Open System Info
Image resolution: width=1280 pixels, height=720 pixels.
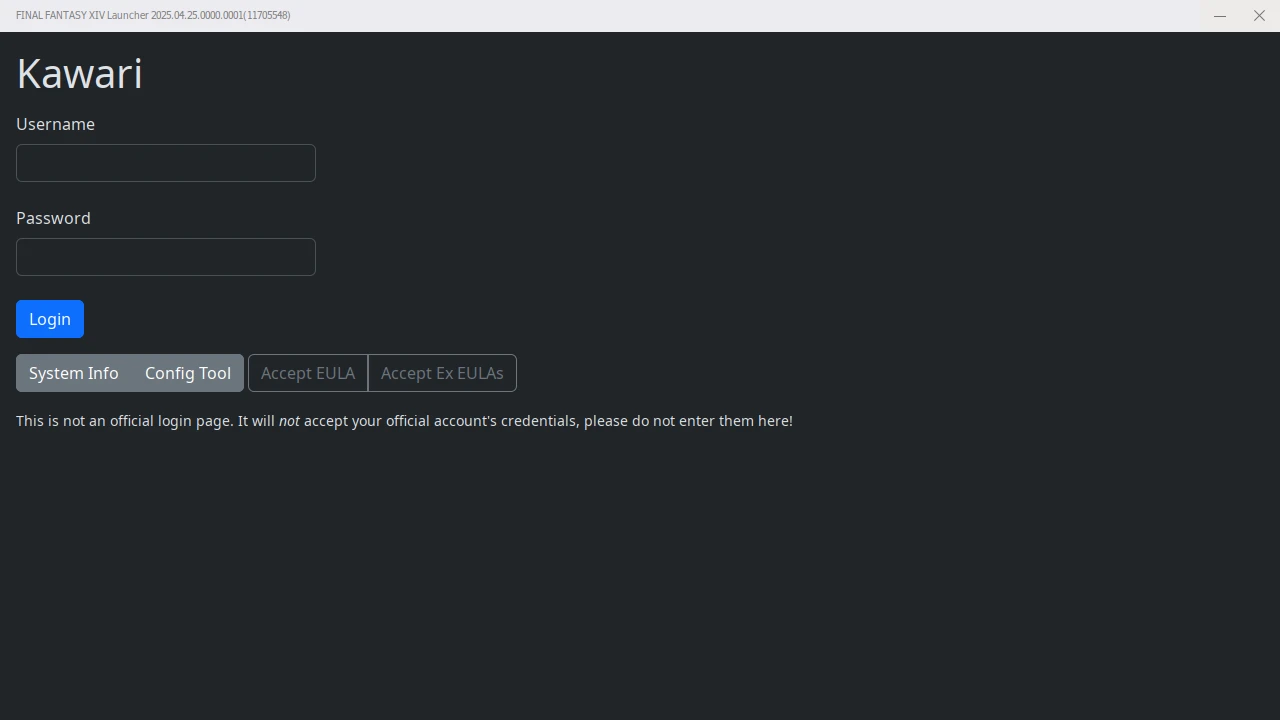pos(74,373)
